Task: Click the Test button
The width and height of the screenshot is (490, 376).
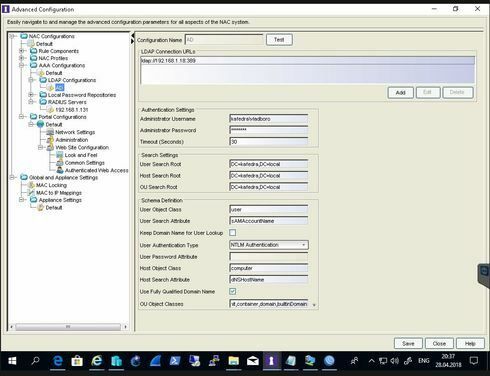Action: point(279,40)
